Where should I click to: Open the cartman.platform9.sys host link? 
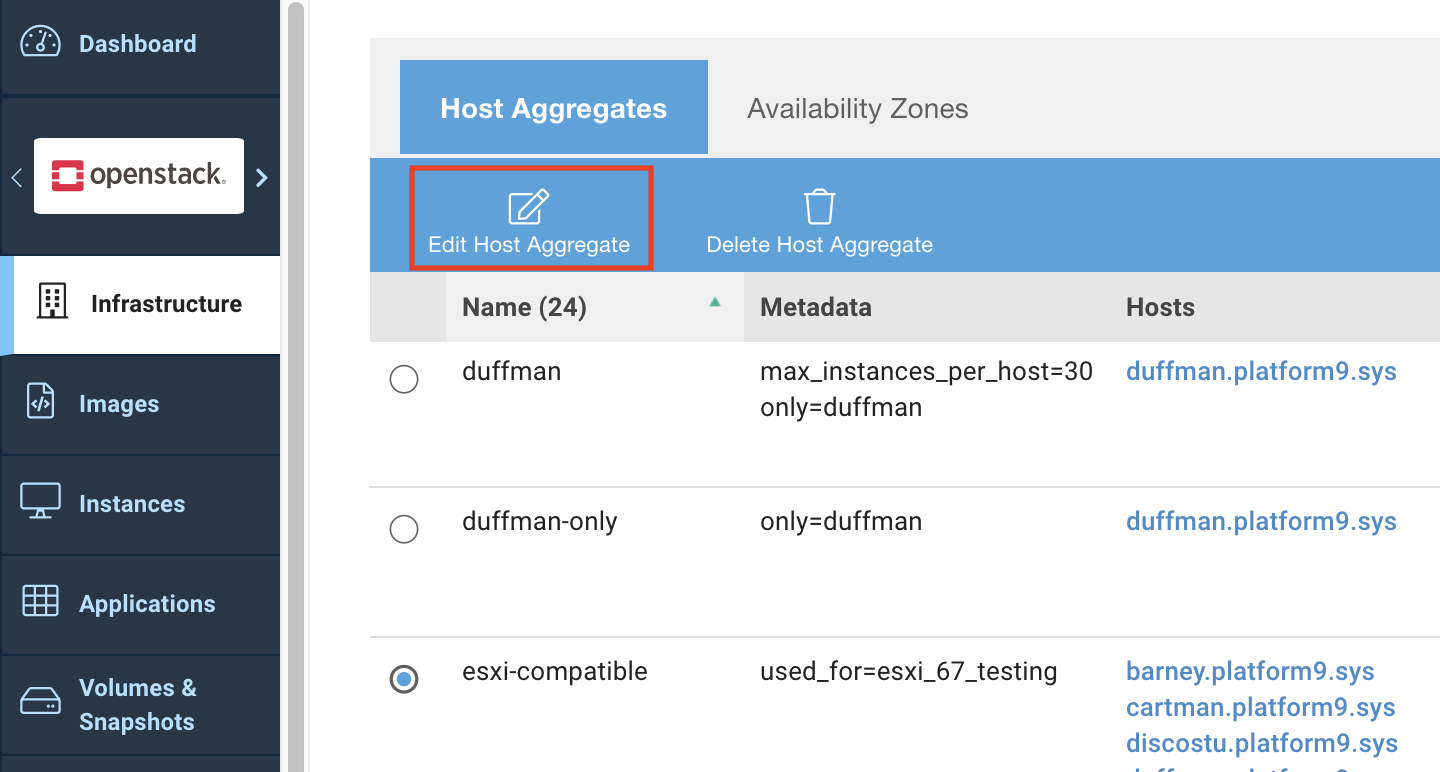point(1260,708)
